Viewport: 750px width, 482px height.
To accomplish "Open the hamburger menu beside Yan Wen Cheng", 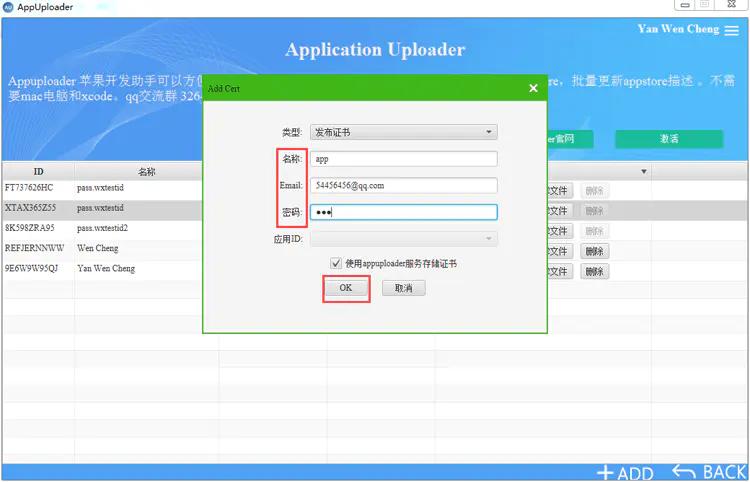I will [731, 30].
